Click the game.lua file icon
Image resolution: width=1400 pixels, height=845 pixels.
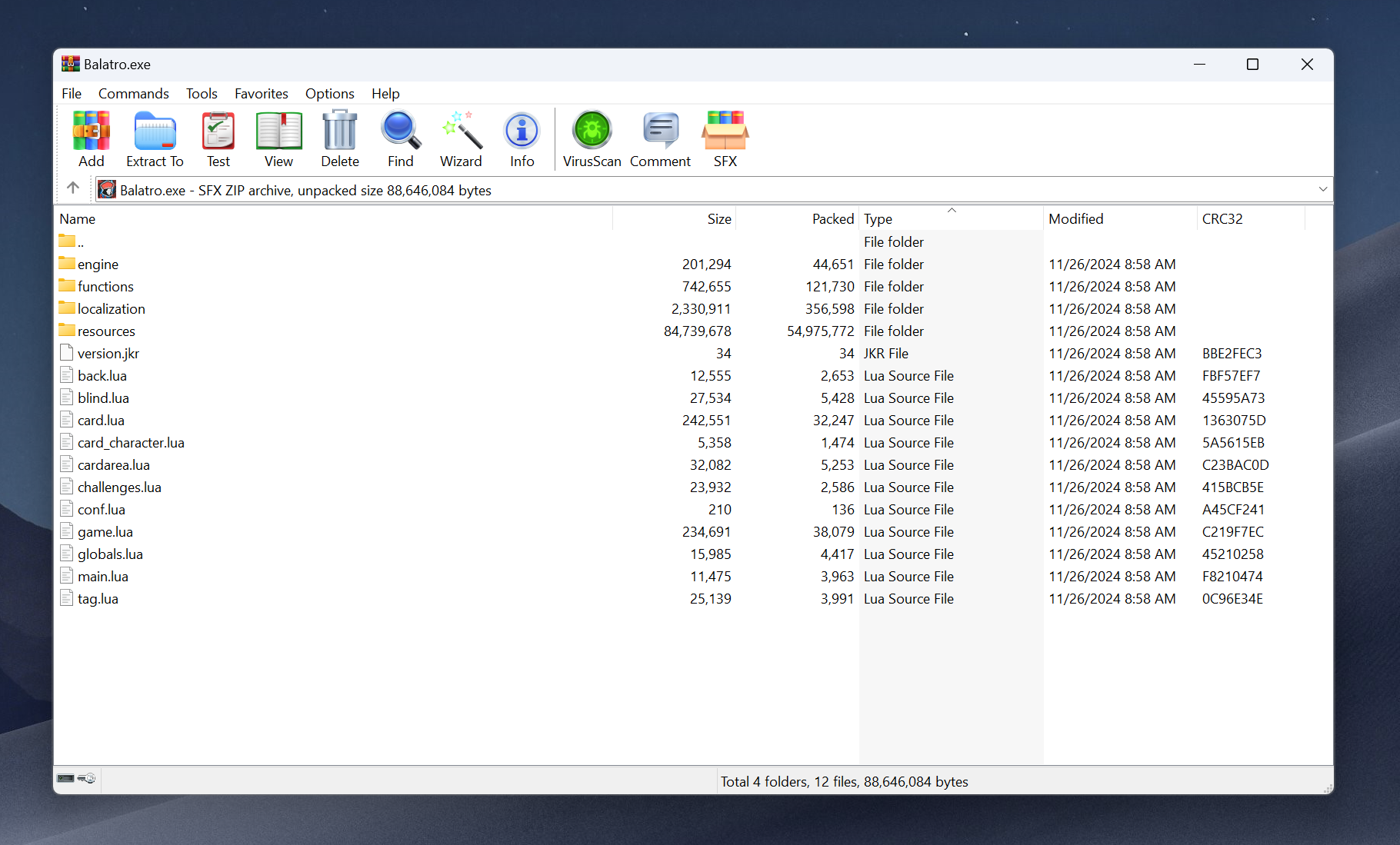(x=67, y=531)
